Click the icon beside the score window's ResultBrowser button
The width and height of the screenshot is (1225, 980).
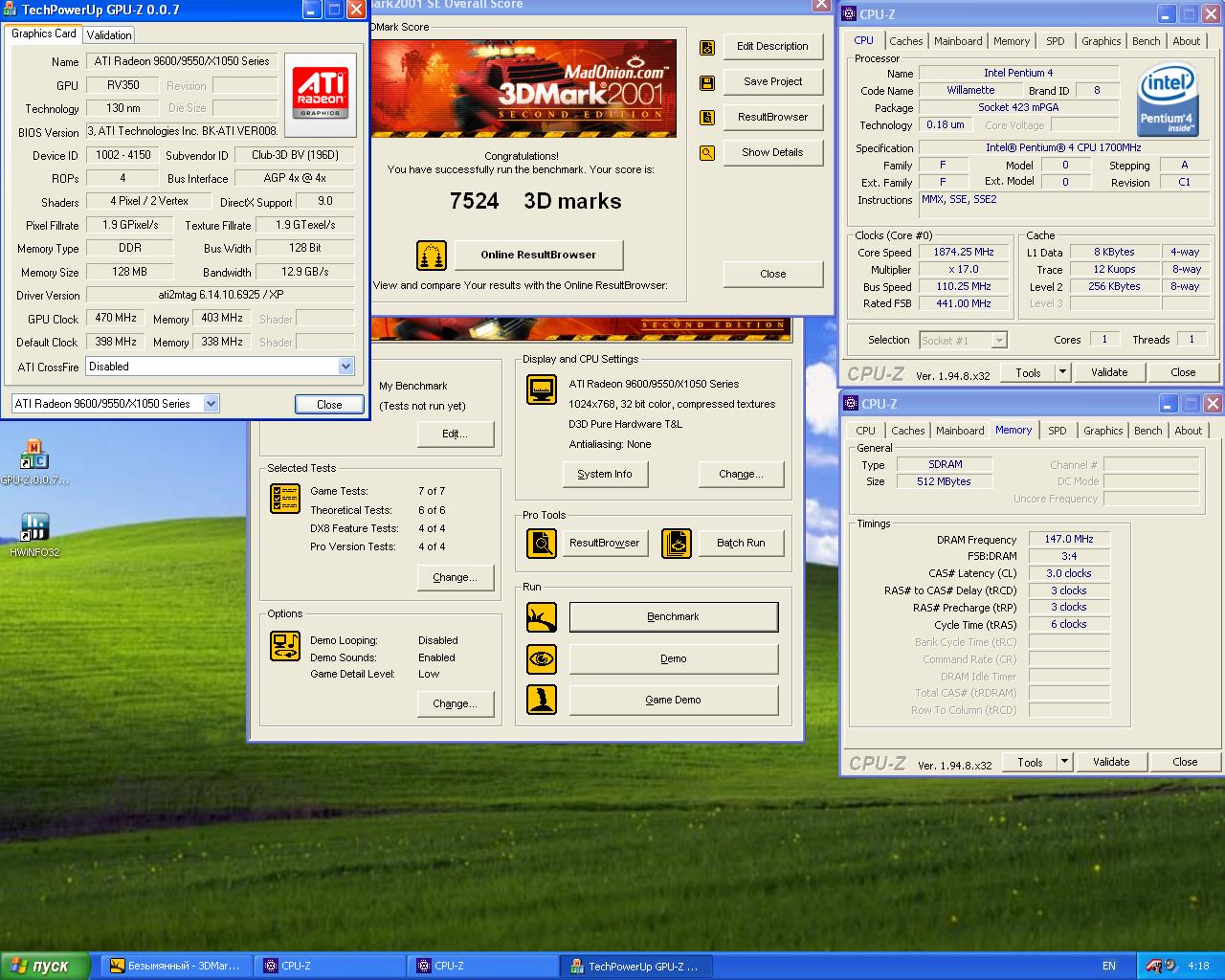click(707, 118)
